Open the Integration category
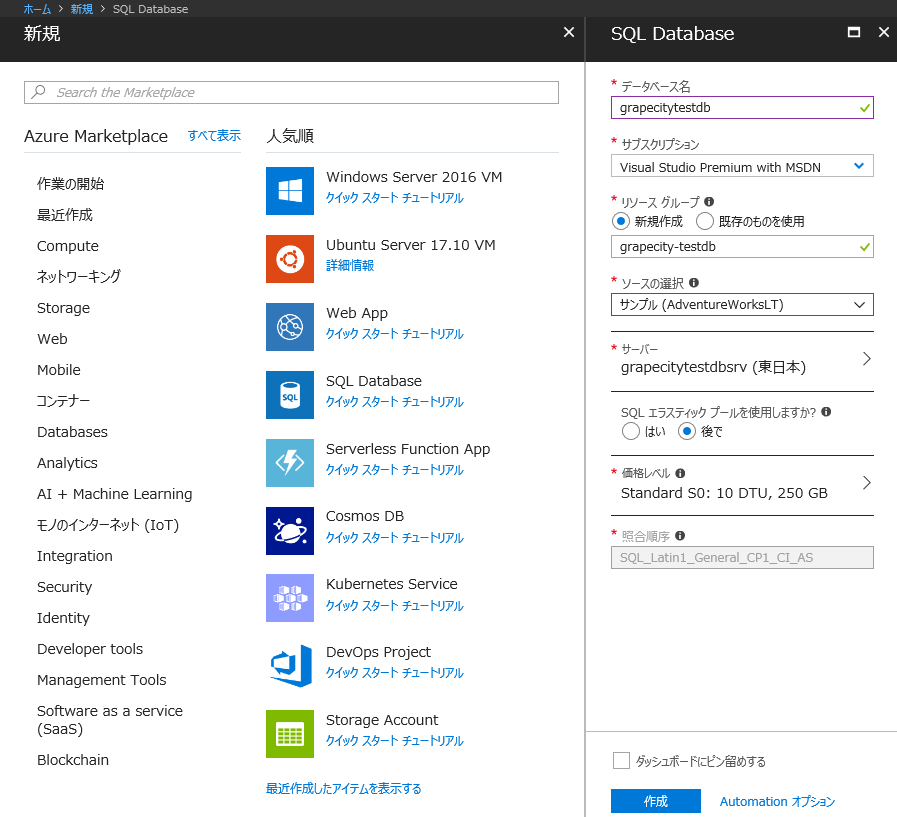 74,556
